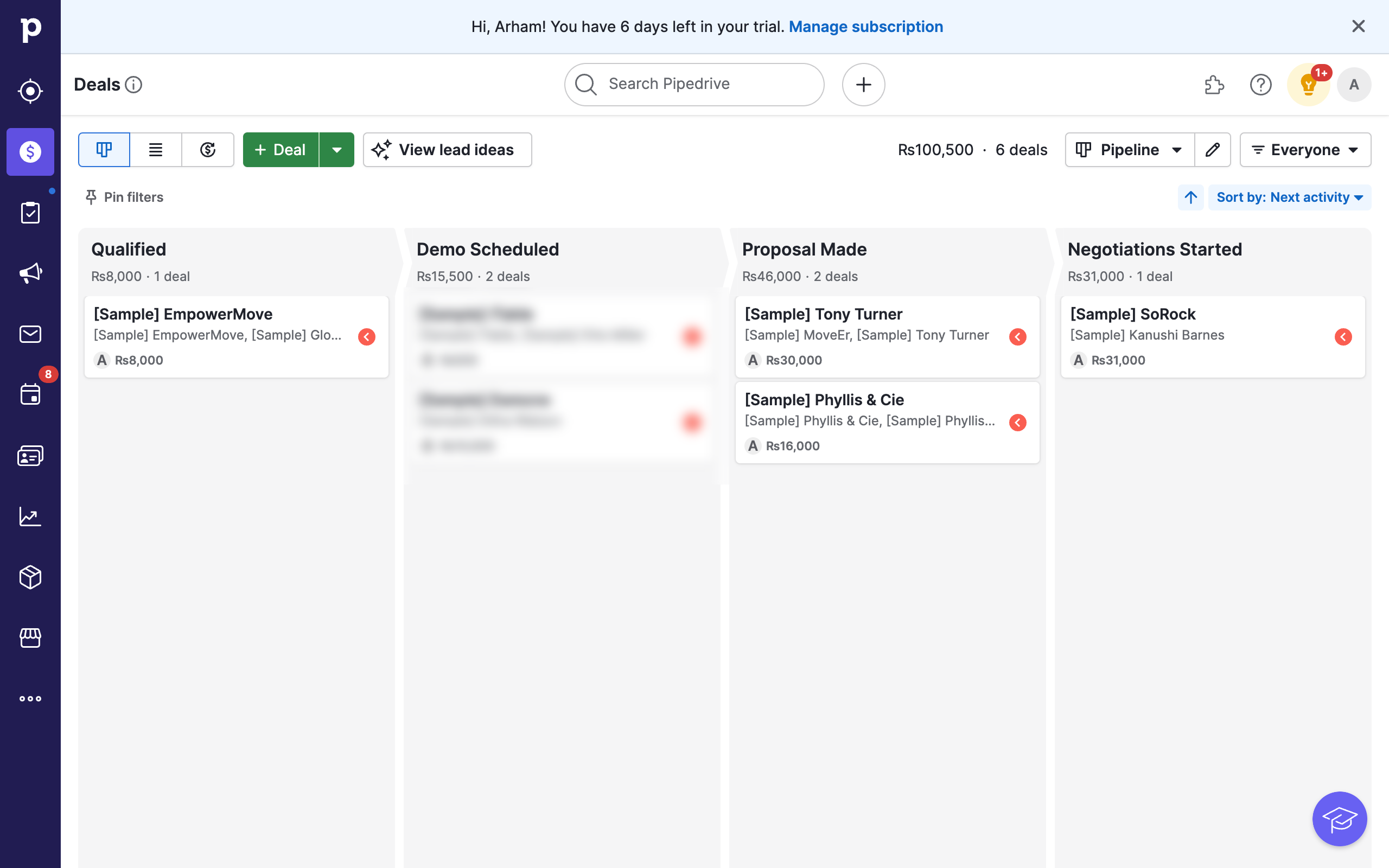Open the Pipeline selector dropdown
This screenshot has height=868, width=1389.
(1130, 150)
